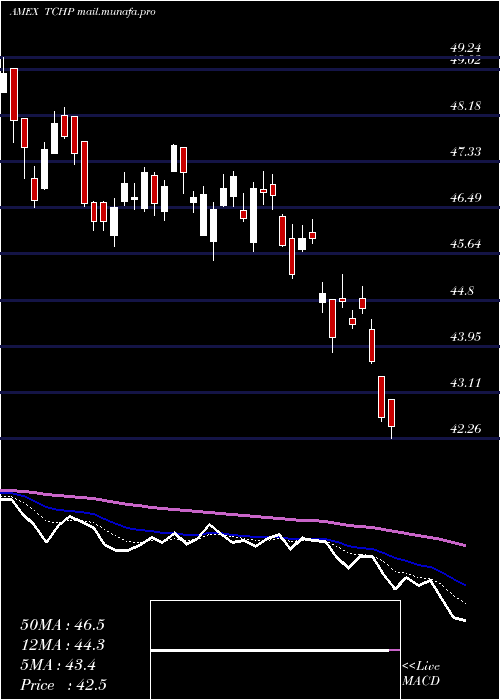The height and width of the screenshot is (700, 500).
Task: Click the 43.95 price axis label
Action: coord(466,337)
